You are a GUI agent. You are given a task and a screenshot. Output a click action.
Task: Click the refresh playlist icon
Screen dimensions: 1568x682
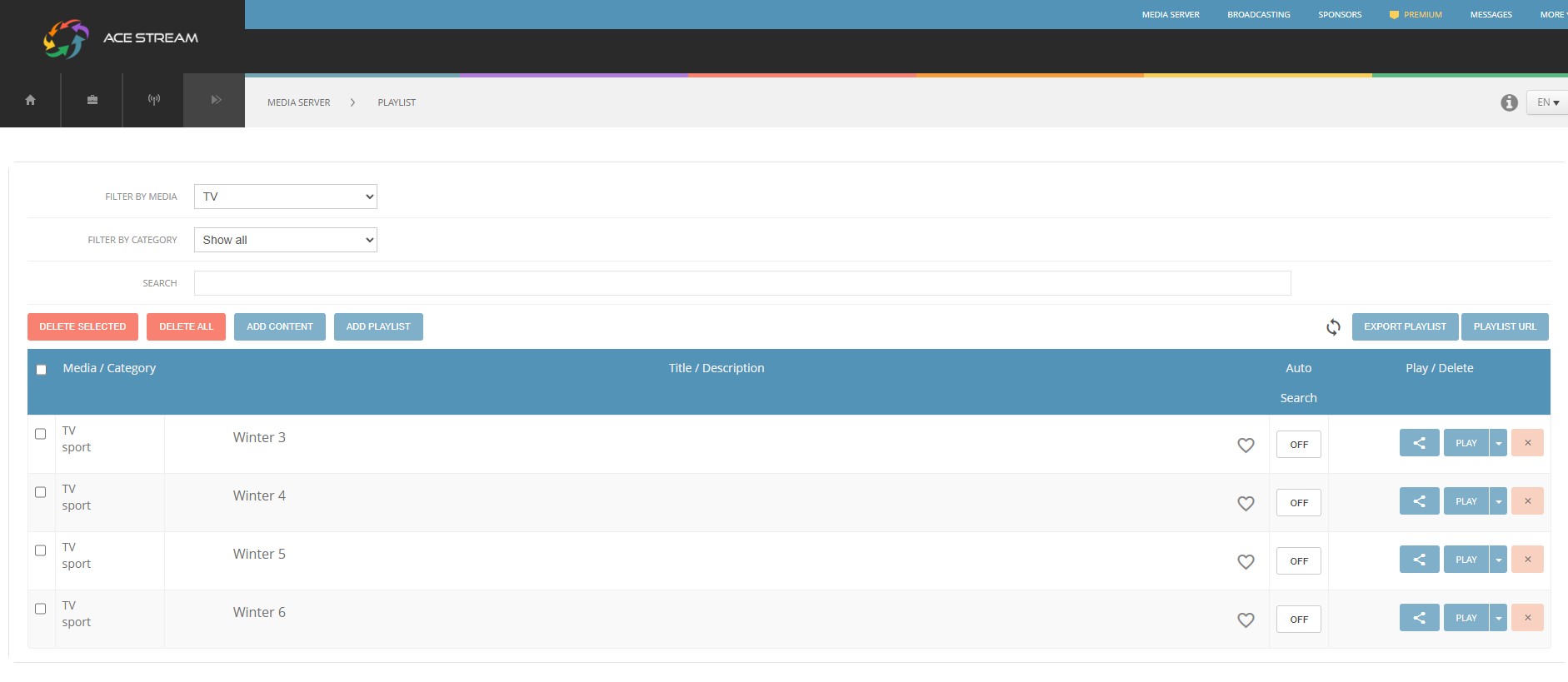(1333, 327)
